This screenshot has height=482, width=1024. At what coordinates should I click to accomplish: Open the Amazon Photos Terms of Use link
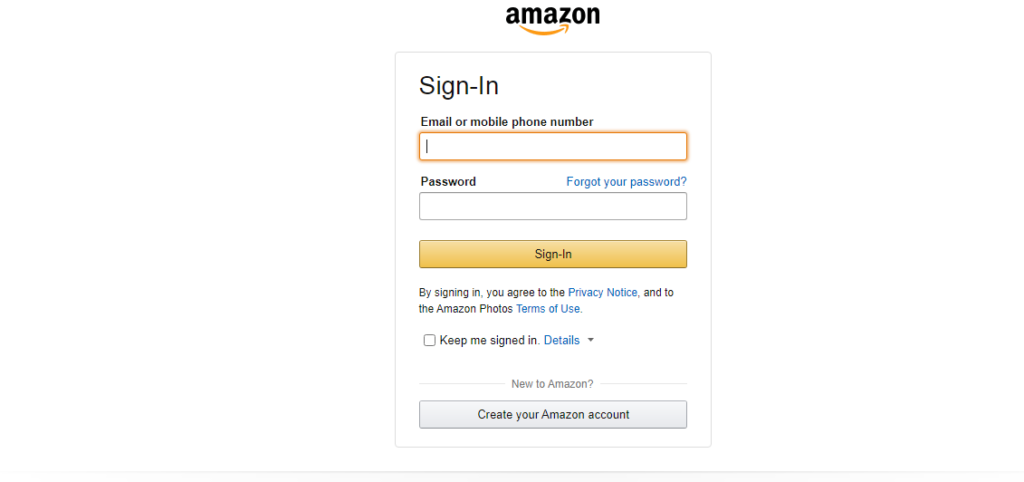pyautogui.click(x=549, y=309)
